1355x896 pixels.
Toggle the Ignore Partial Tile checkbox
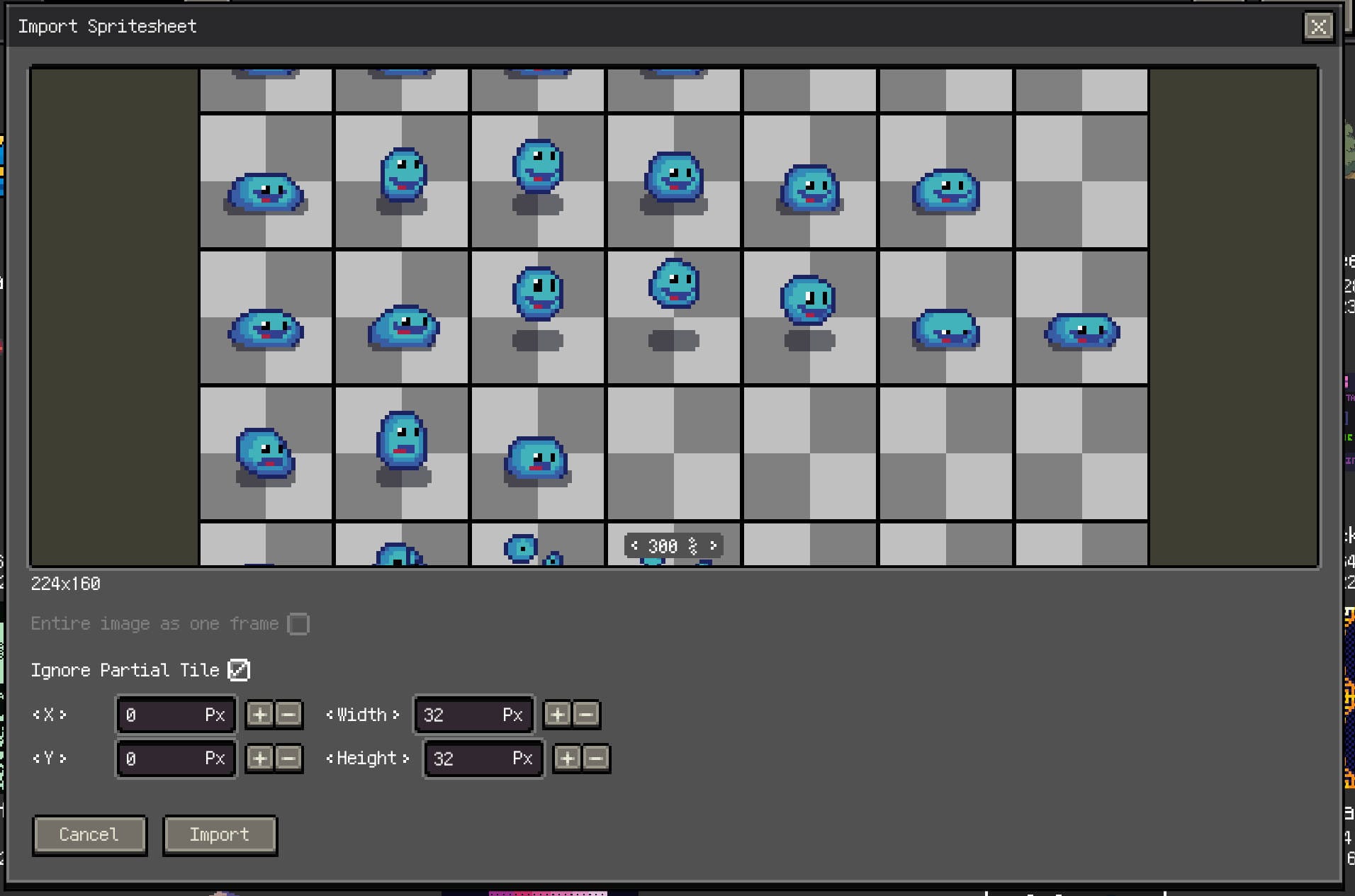coord(238,670)
